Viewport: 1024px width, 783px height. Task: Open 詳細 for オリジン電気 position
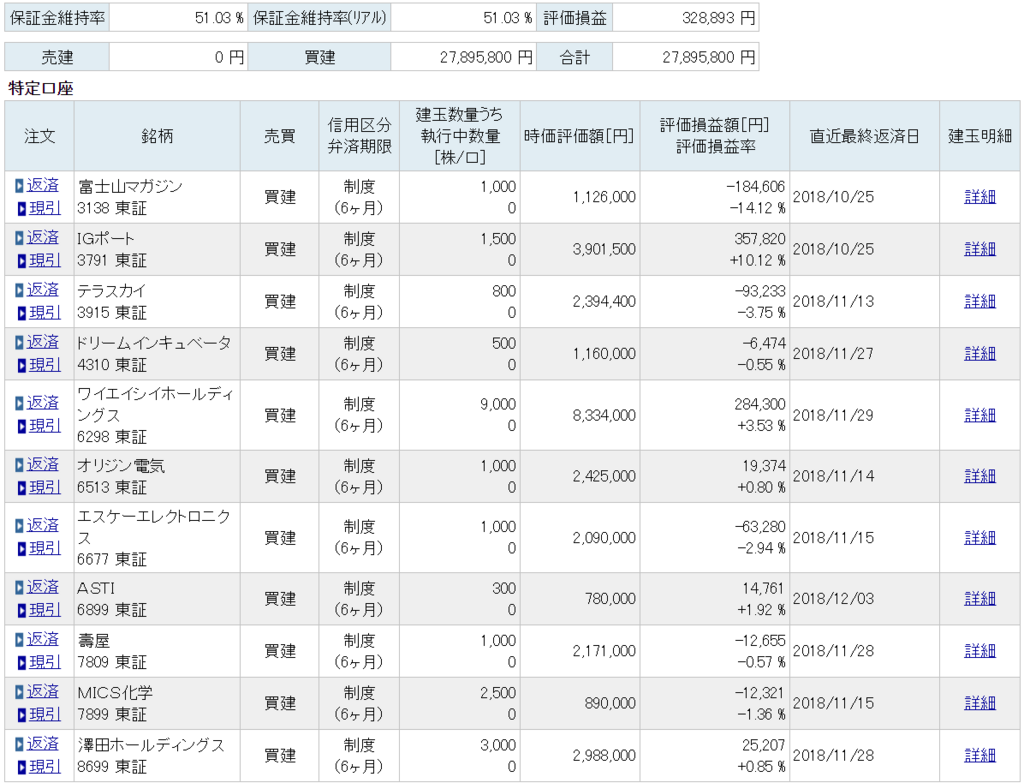980,476
